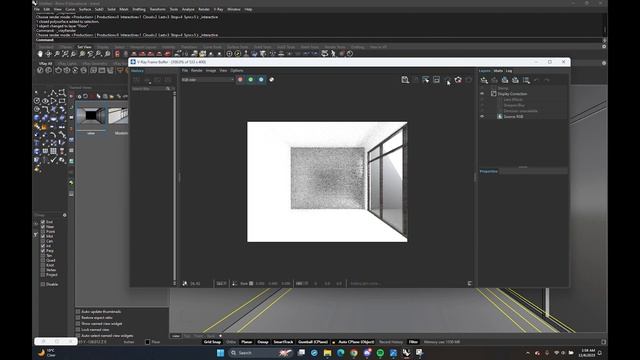Enable Cen object snap checkbox
Viewport: 640px width, 360px height.
[43, 241]
